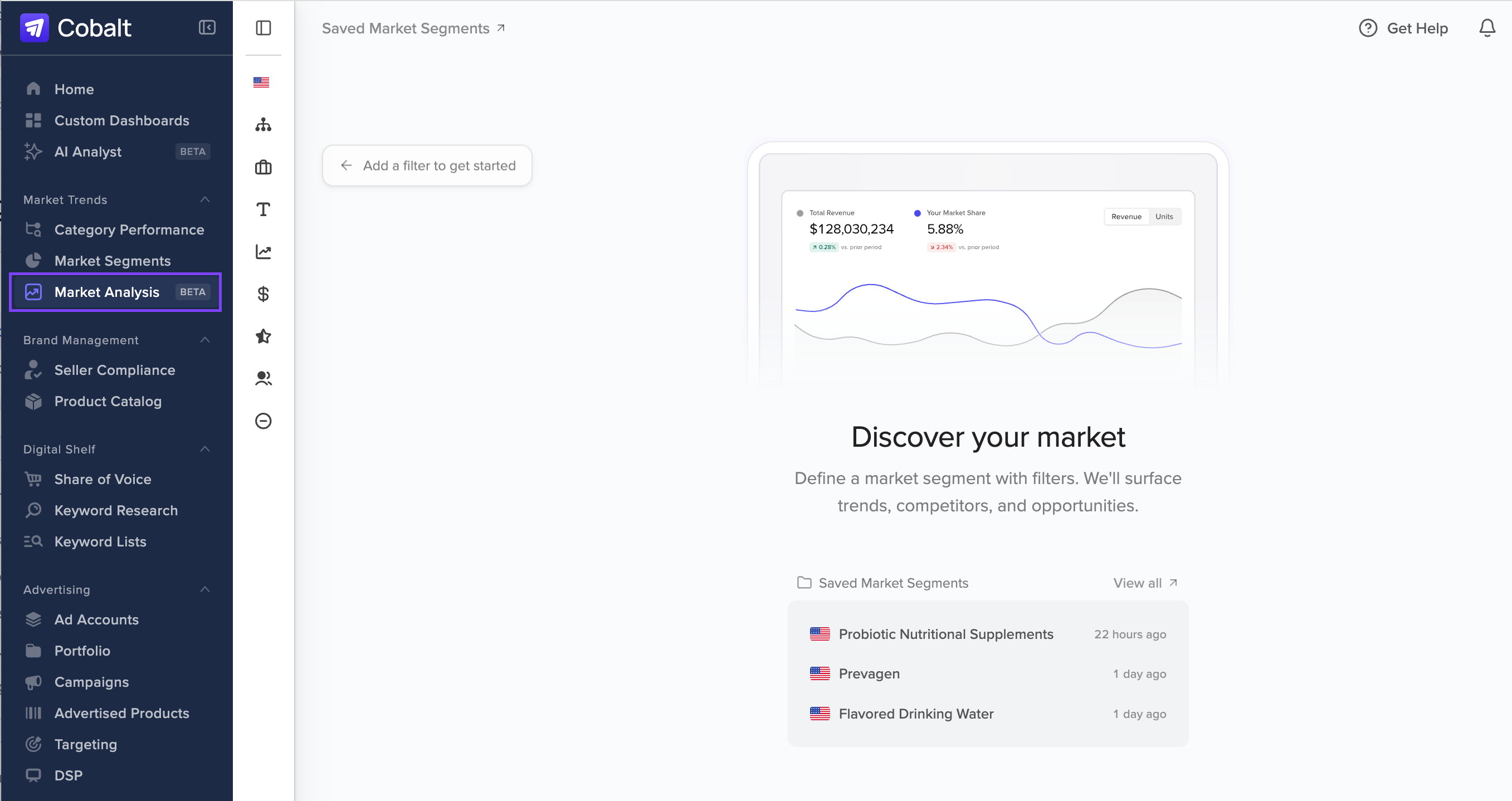Click the notifications bell icon

click(x=1487, y=28)
